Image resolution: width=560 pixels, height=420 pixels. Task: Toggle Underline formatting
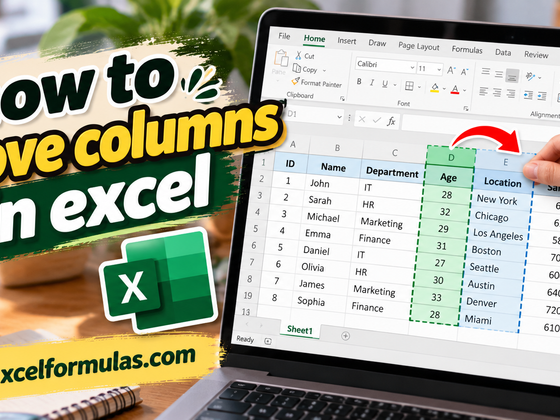385,84
